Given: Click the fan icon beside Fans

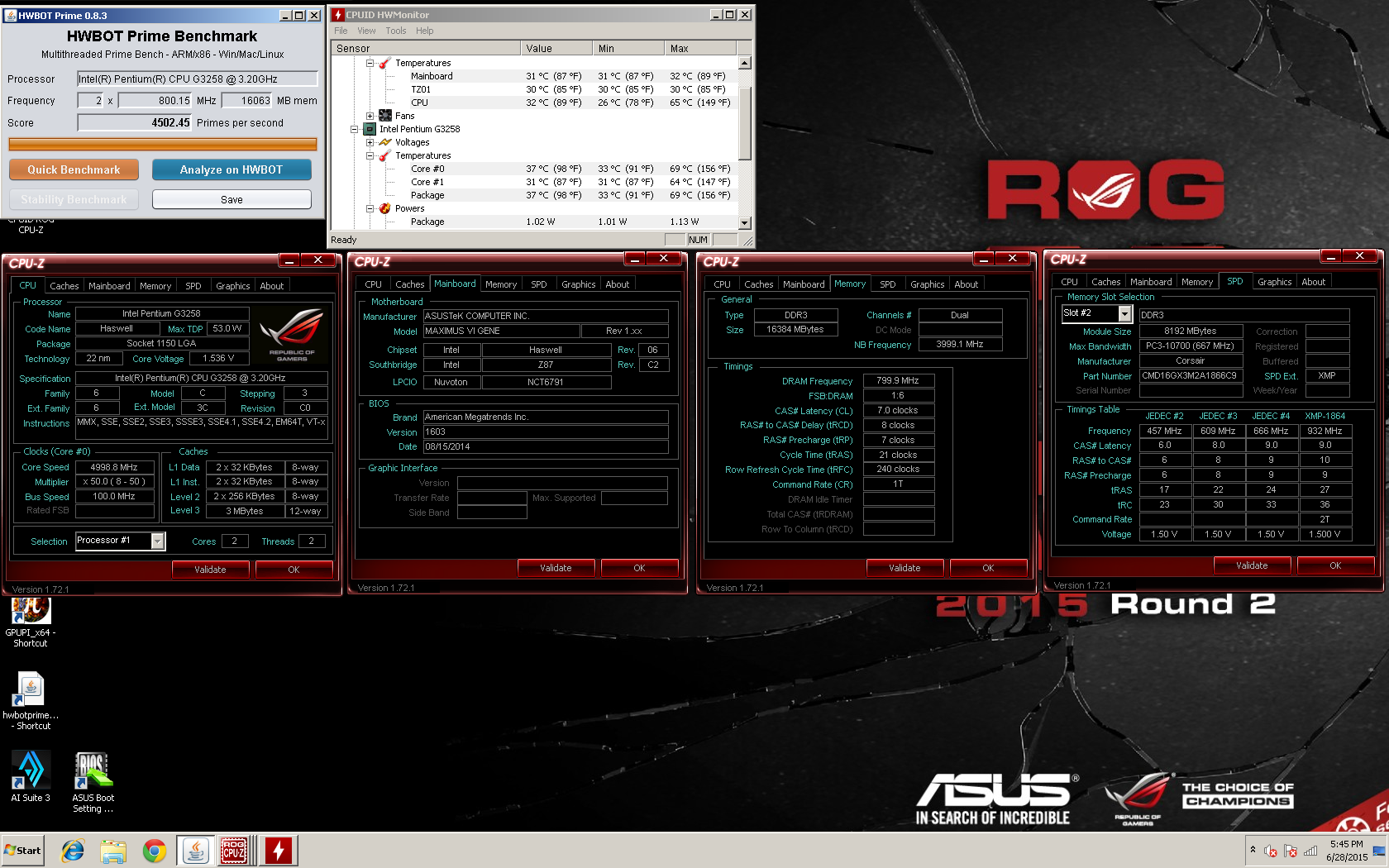Looking at the screenshot, I should tap(385, 116).
